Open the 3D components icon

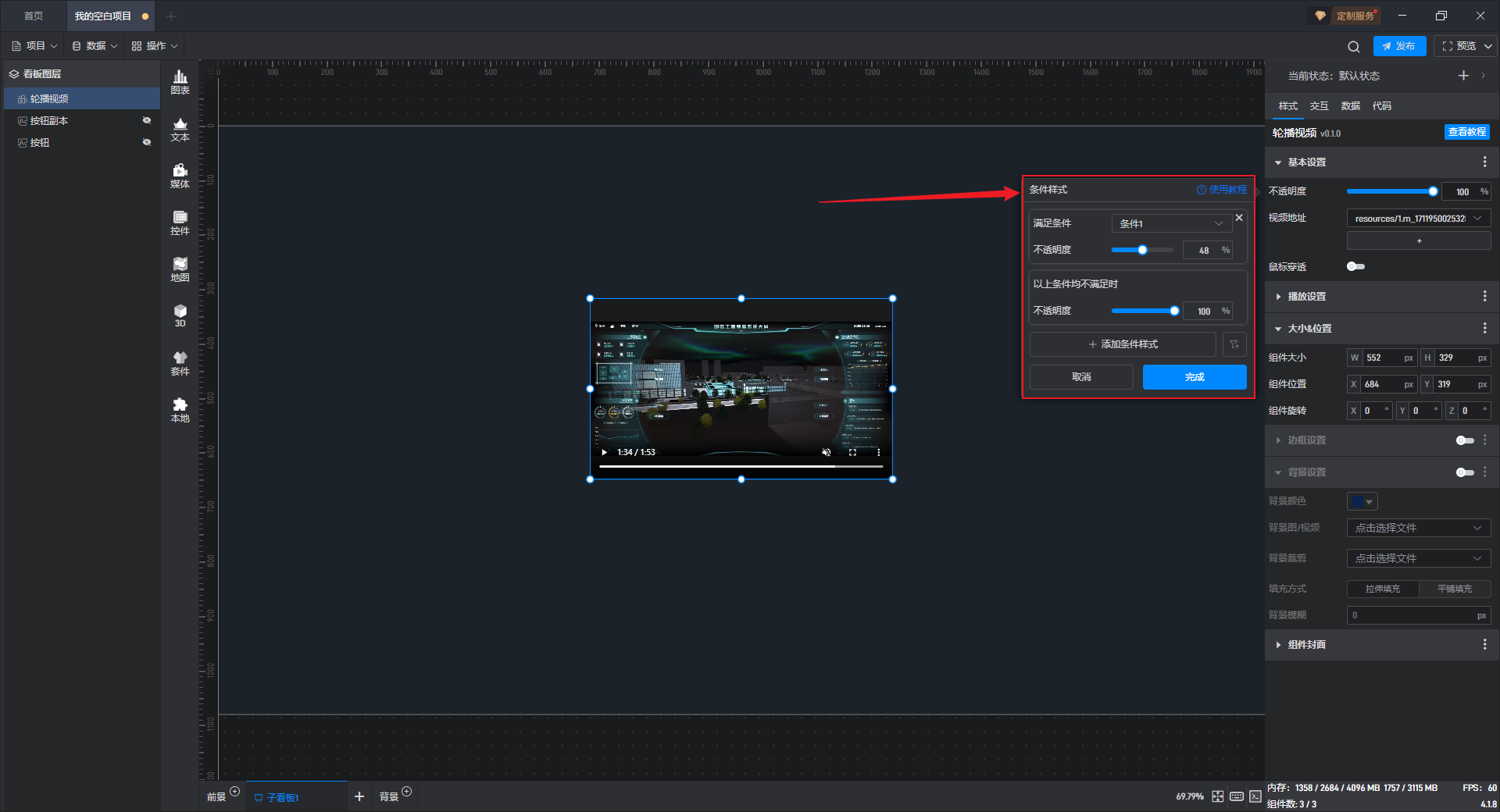[180, 315]
